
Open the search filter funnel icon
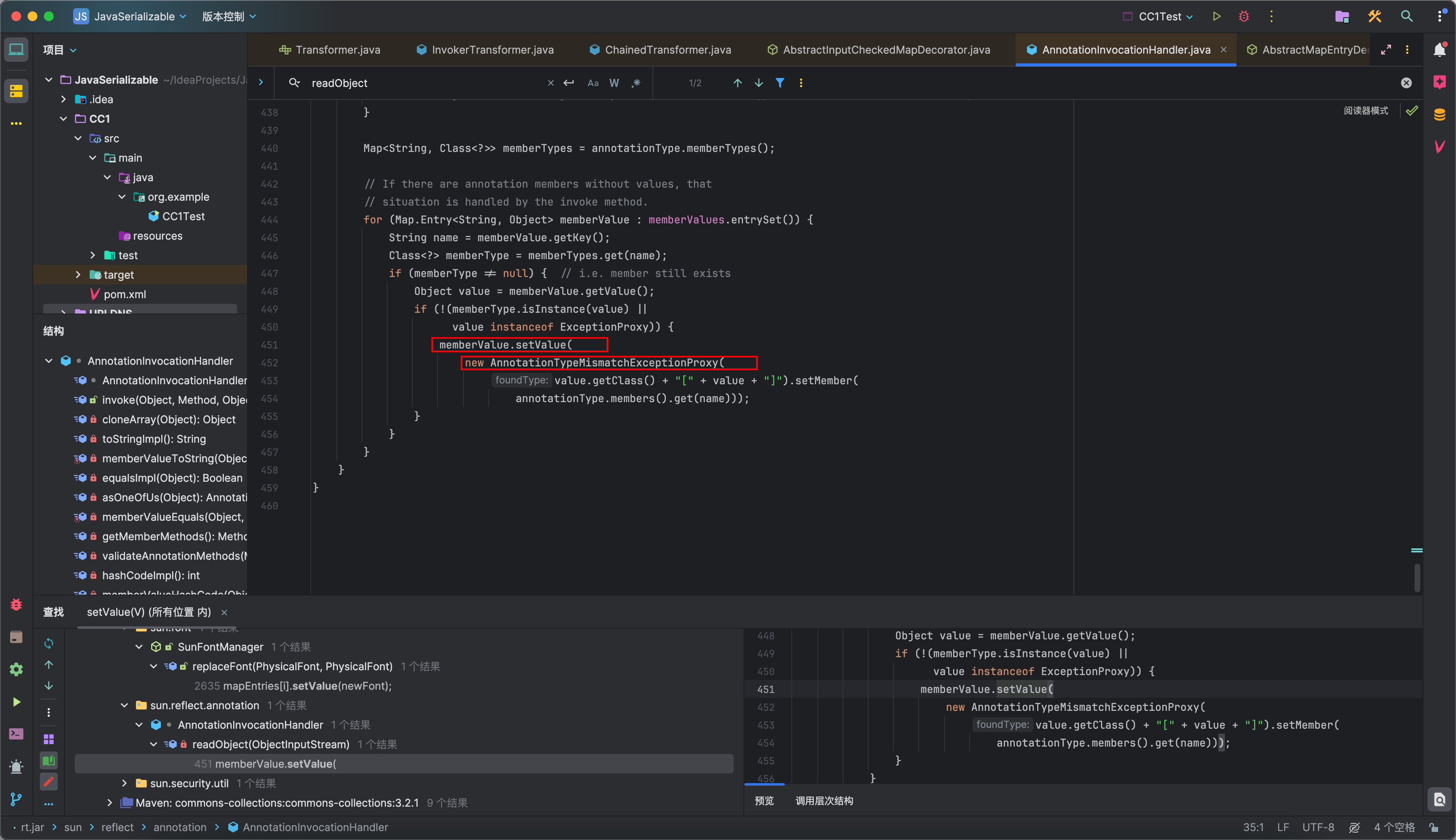(x=780, y=83)
